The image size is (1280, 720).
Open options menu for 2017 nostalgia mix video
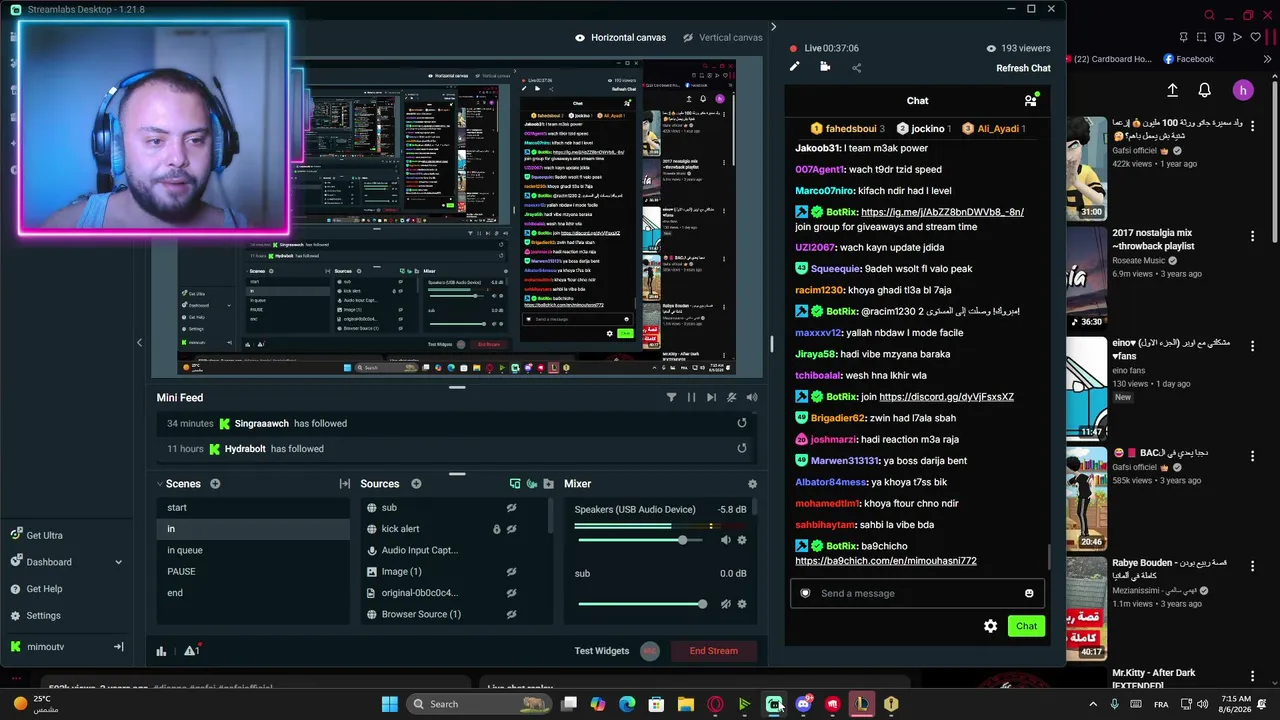click(1252, 237)
